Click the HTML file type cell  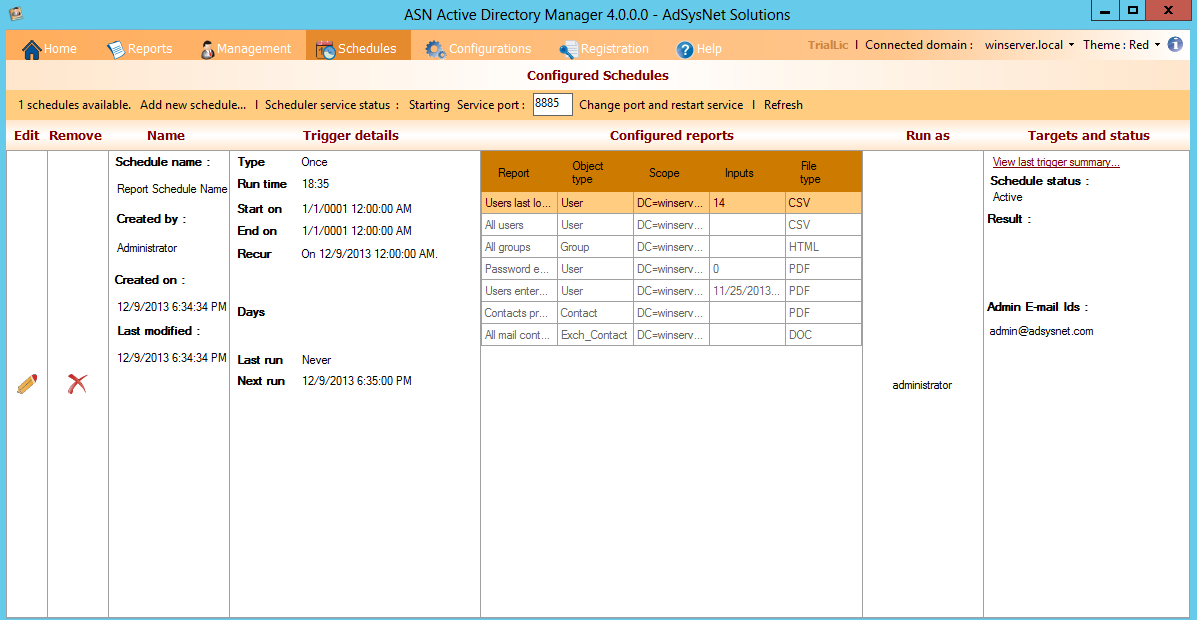824,247
